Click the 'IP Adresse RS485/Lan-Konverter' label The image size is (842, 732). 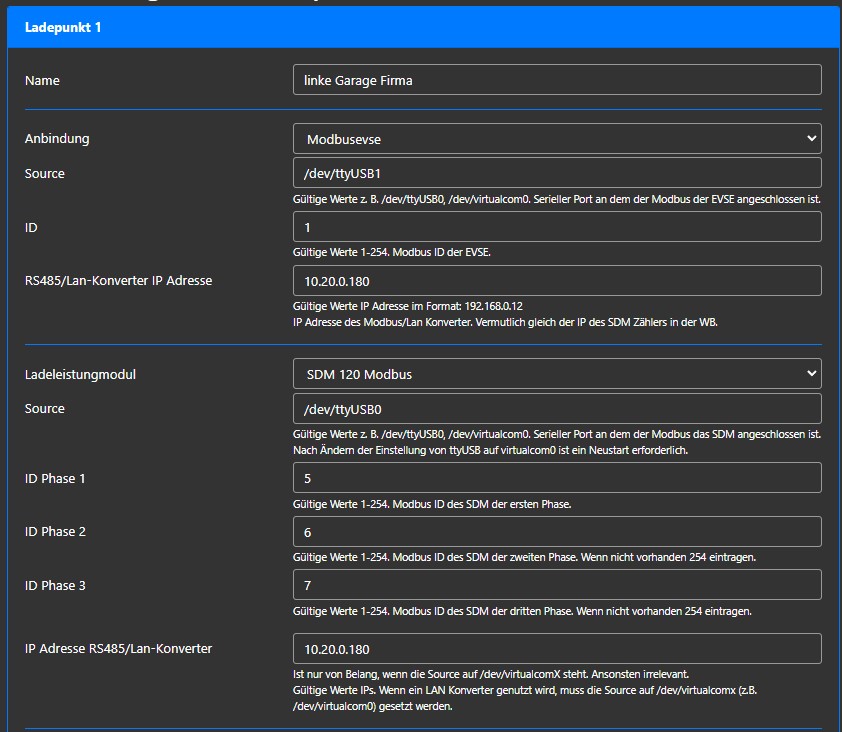118,648
